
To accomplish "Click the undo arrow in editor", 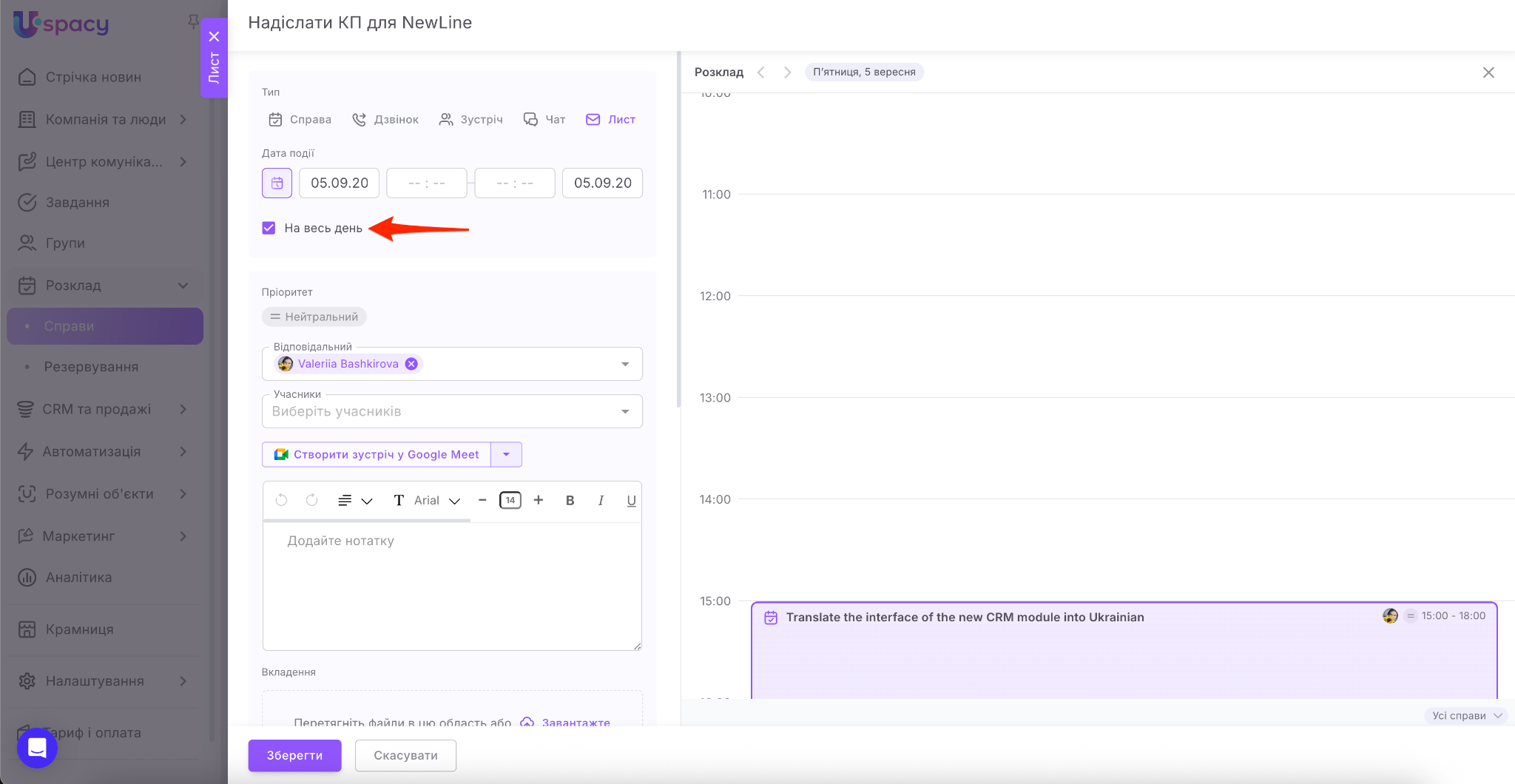I will pyautogui.click(x=281, y=501).
